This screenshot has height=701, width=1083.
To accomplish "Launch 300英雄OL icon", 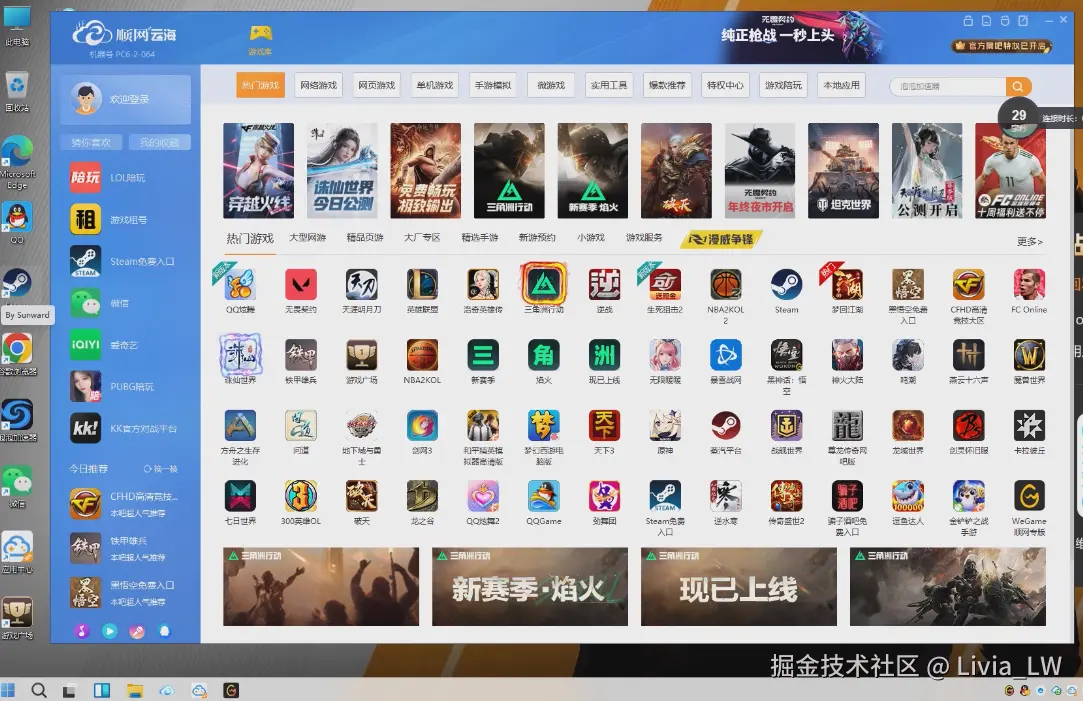I will pos(300,496).
